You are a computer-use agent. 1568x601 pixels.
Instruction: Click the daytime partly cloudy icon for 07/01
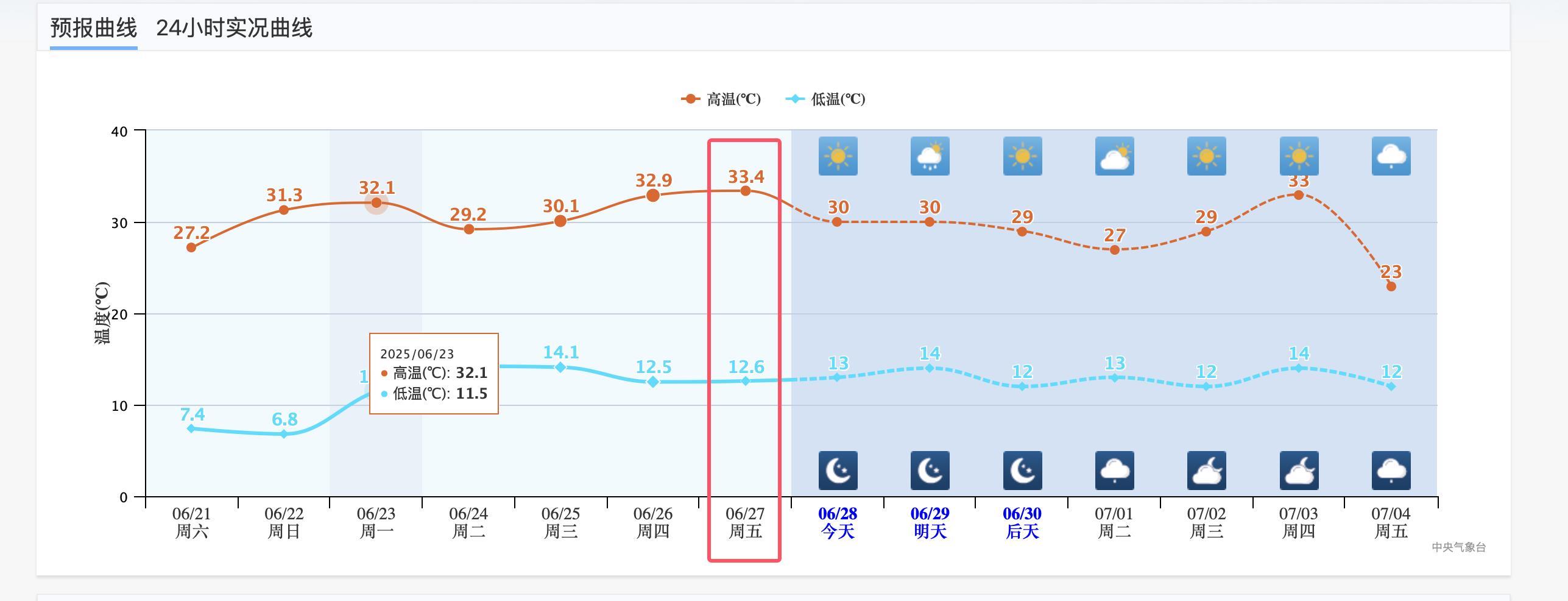click(1114, 156)
